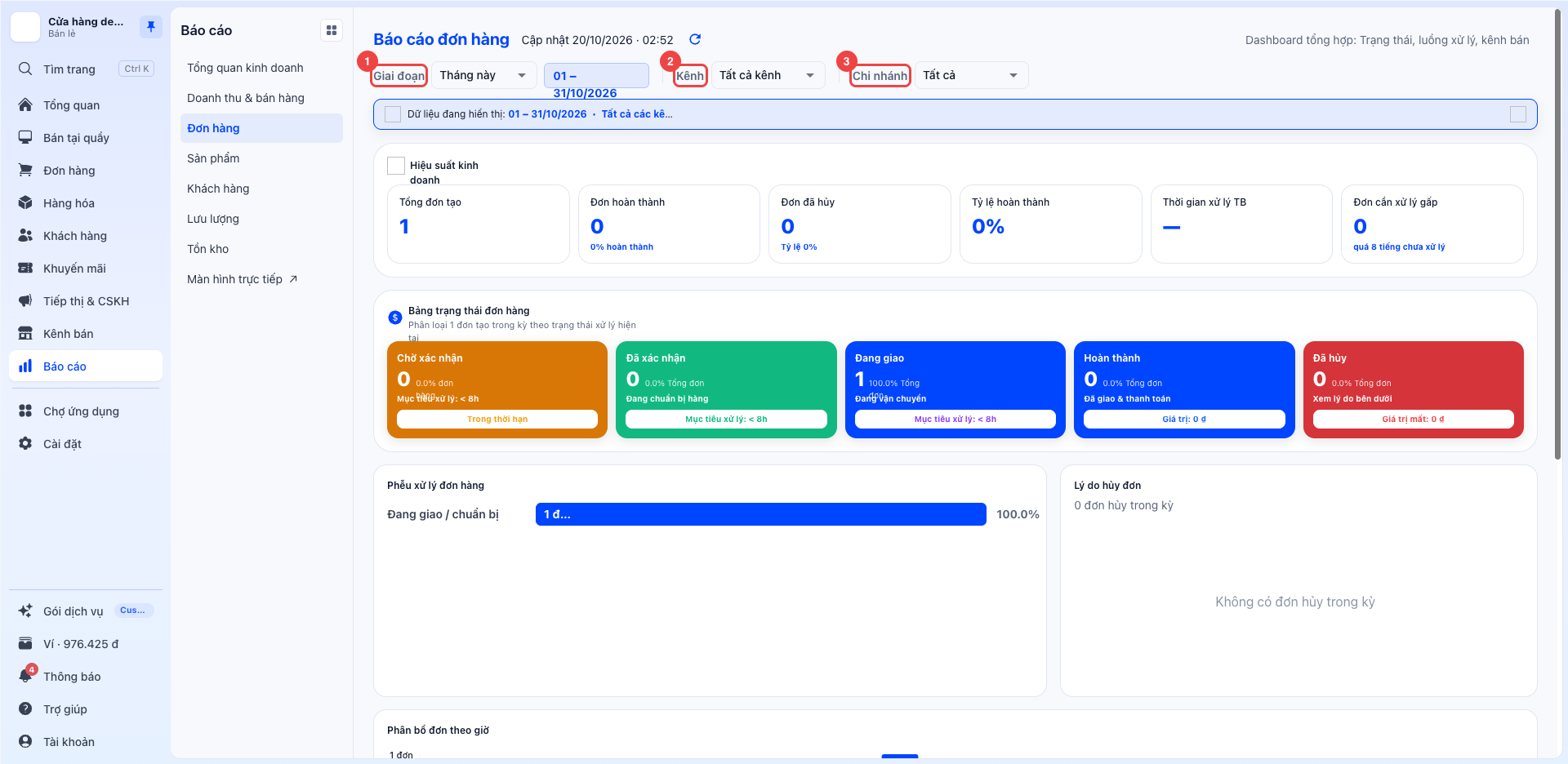Open the grid layout icon beside Báo cáo
This screenshot has width=1568, height=764.
(x=332, y=30)
